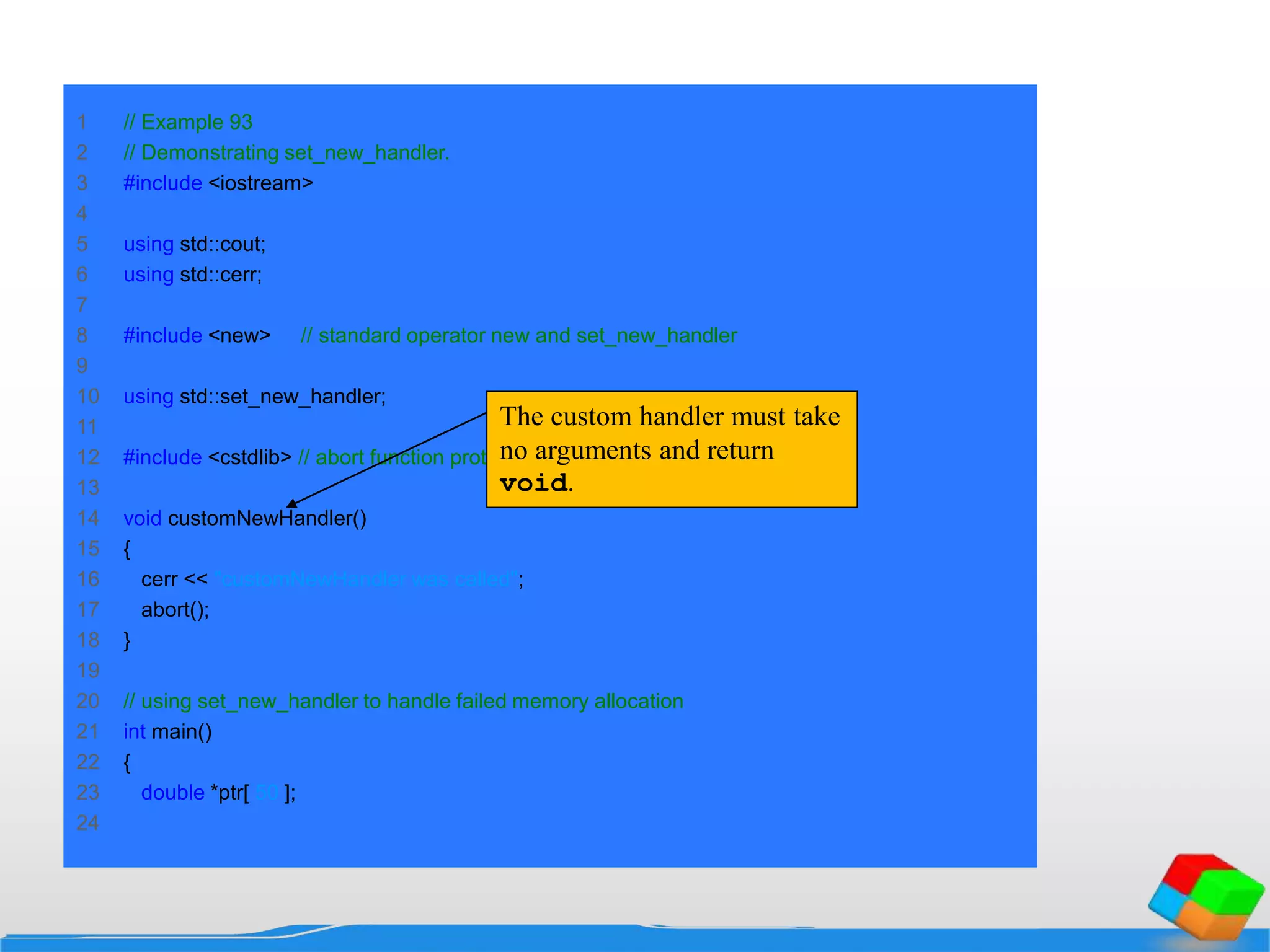
Task: Click the '// Example 93' comment line
Action: click(x=188, y=122)
